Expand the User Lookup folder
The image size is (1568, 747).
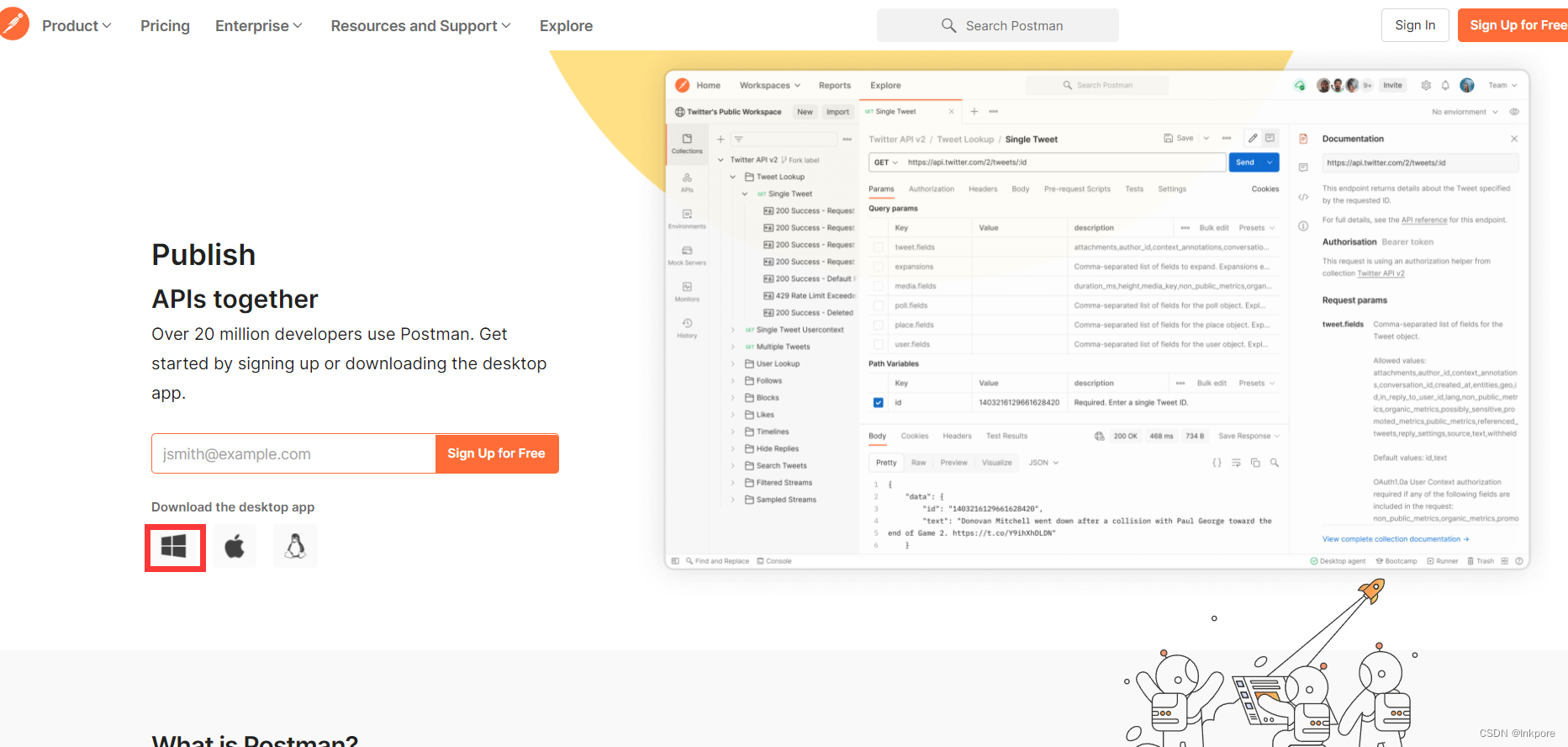[x=733, y=363]
